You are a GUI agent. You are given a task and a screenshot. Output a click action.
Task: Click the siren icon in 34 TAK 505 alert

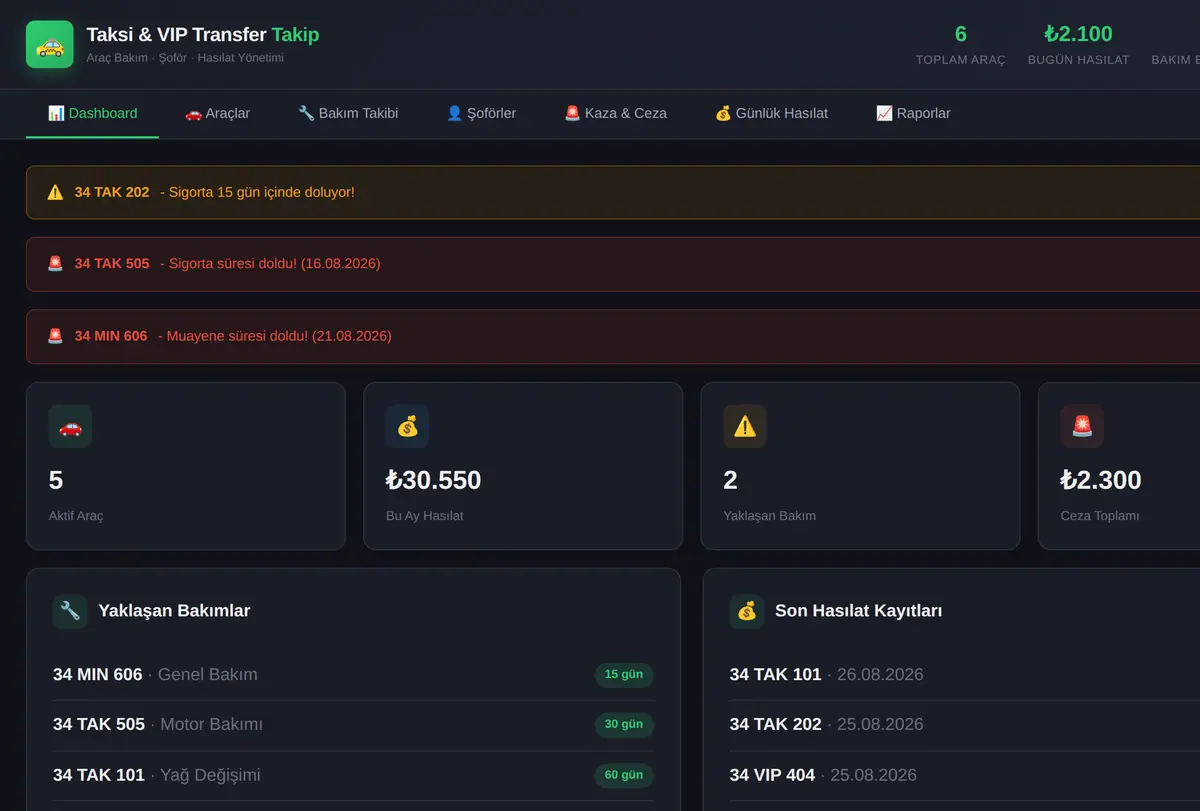[55, 264]
